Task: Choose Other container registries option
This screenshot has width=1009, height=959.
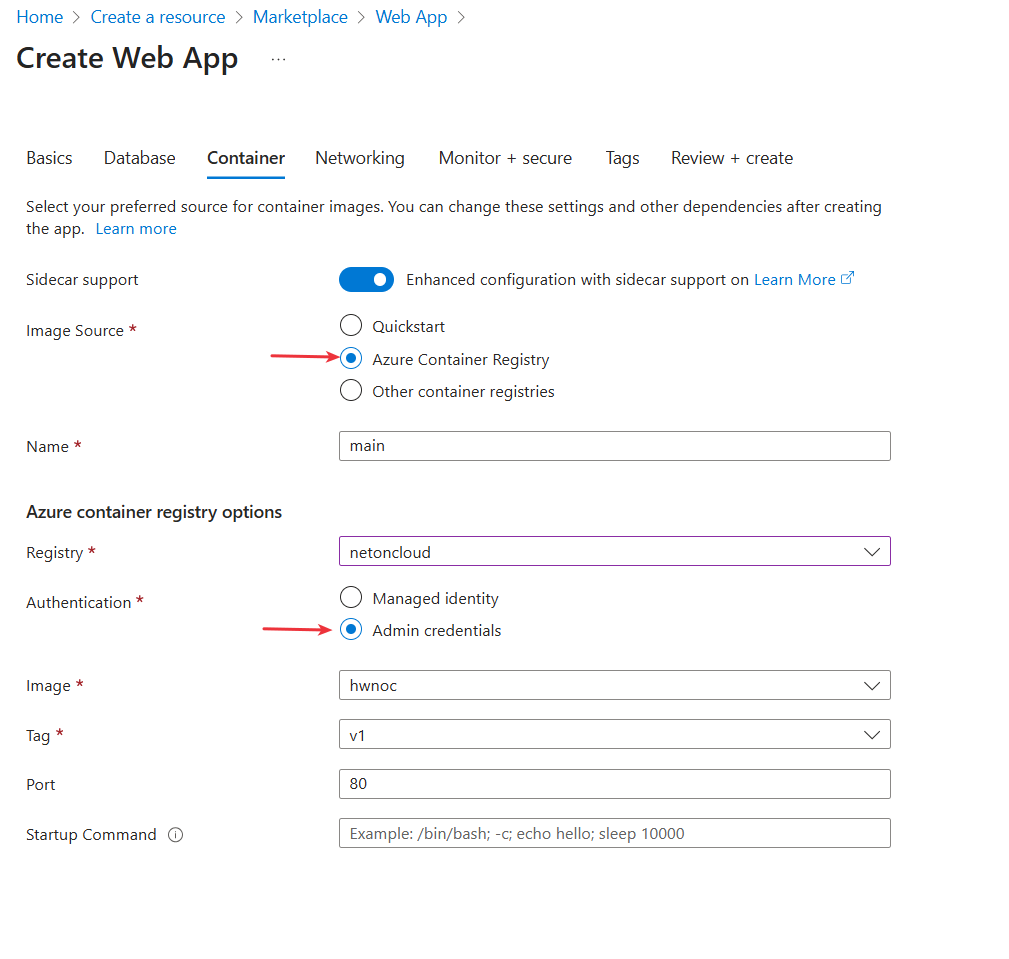Action: (351, 391)
